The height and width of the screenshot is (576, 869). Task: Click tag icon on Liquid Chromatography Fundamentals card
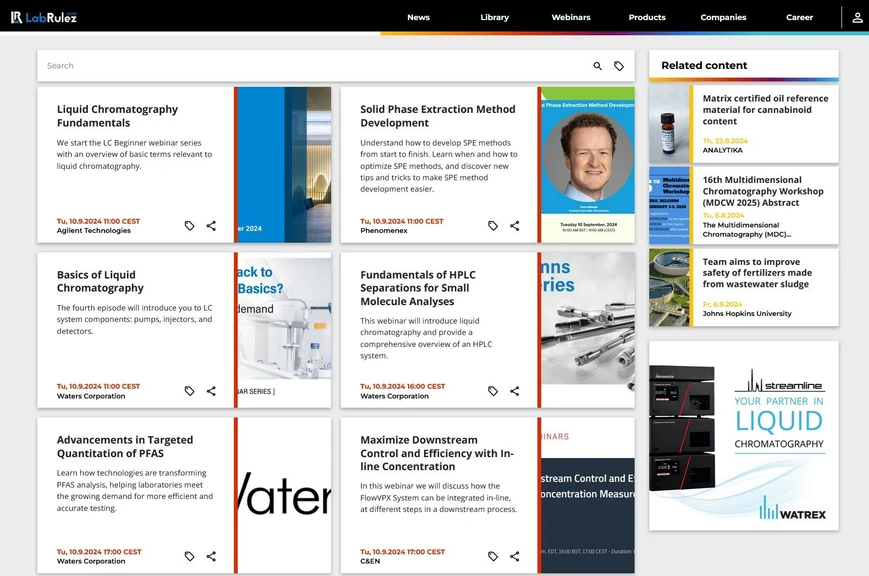(190, 226)
